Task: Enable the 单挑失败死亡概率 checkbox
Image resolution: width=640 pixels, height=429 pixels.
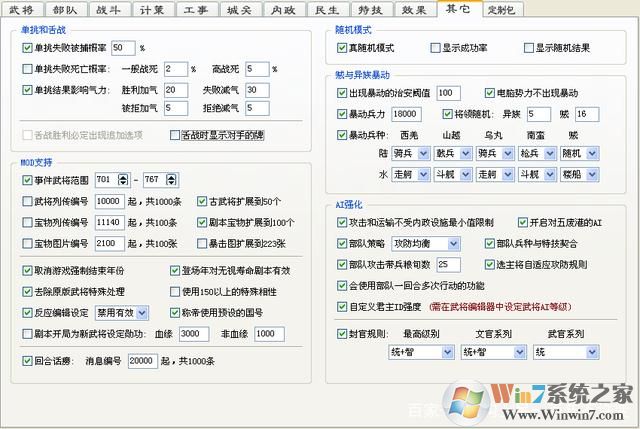Action: coord(27,69)
